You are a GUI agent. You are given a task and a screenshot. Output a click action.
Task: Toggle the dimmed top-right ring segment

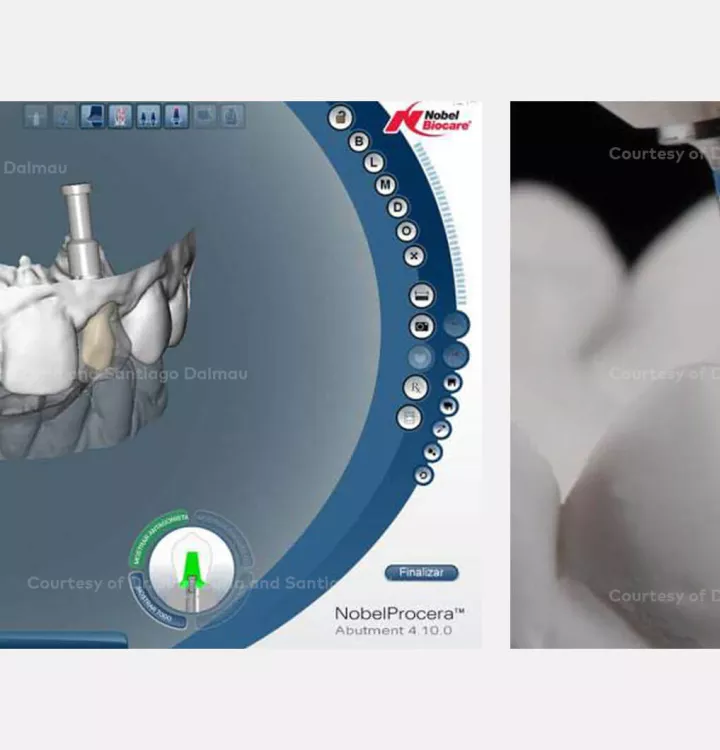(229, 535)
